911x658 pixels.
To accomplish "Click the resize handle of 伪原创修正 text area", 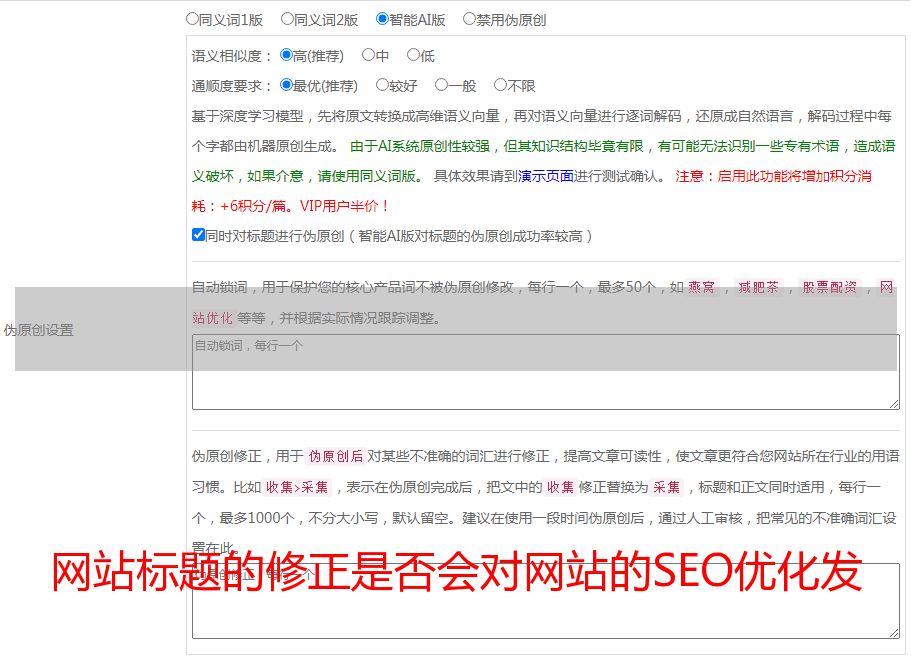I will pos(894,633).
